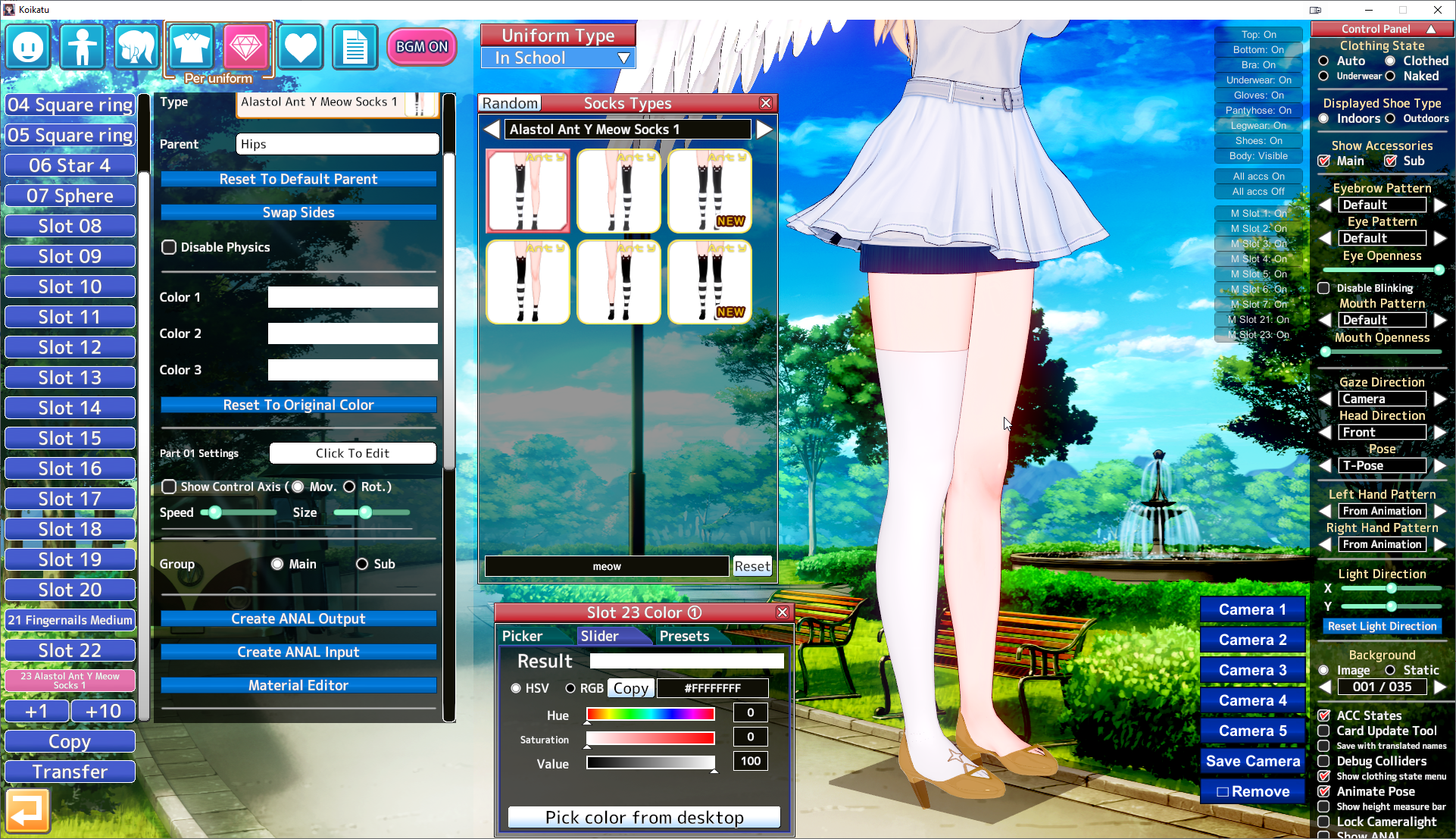Click the Hue slider bar
Viewport: 1456px width, 839px height.
650,713
